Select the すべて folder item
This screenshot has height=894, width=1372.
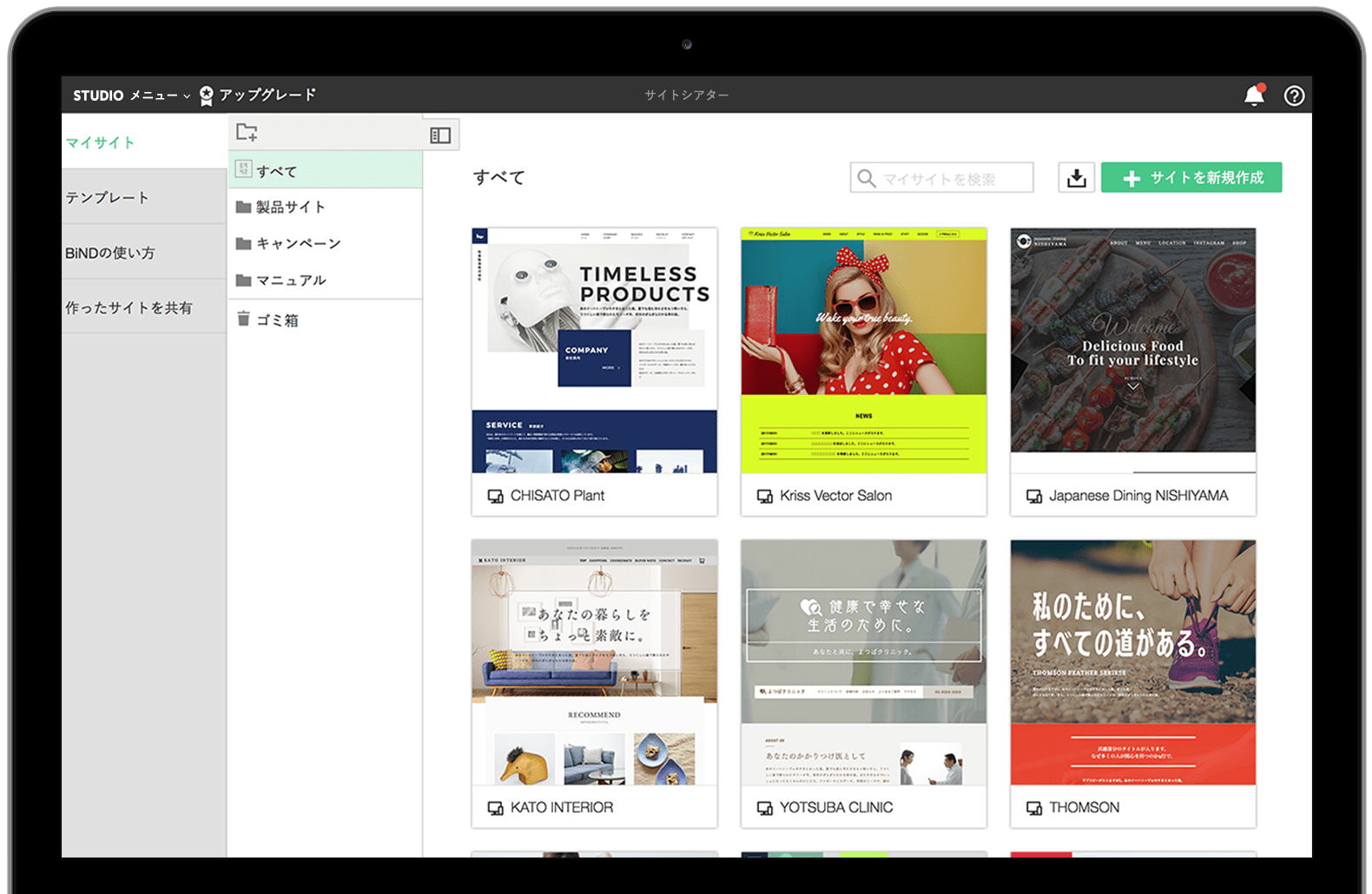tap(277, 172)
